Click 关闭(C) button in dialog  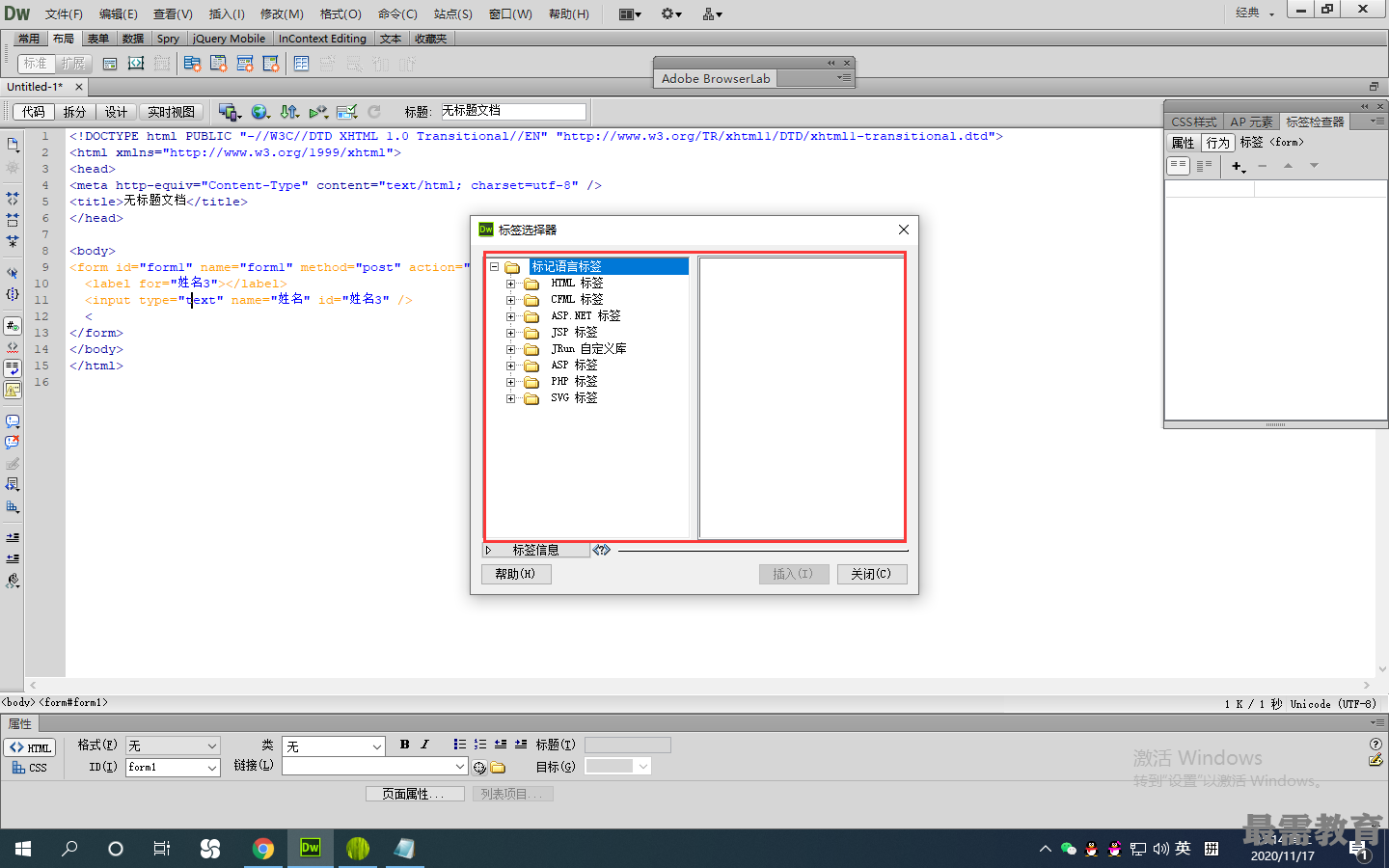pos(871,574)
